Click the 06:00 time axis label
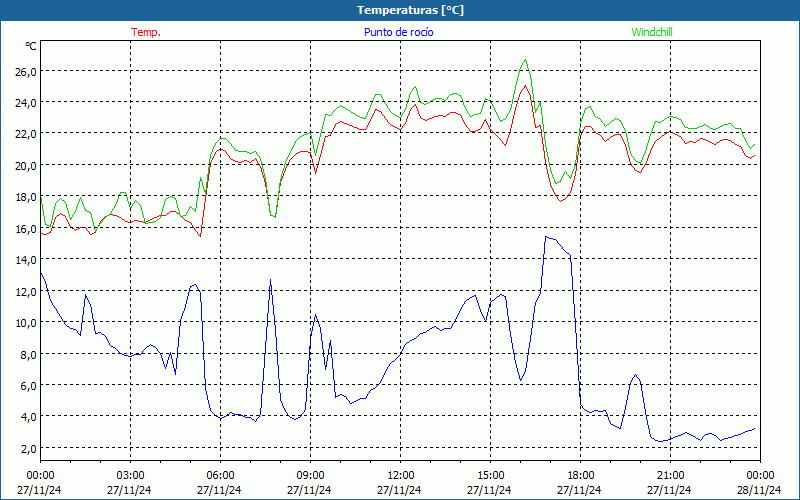The height and width of the screenshot is (500, 800). 220,476
